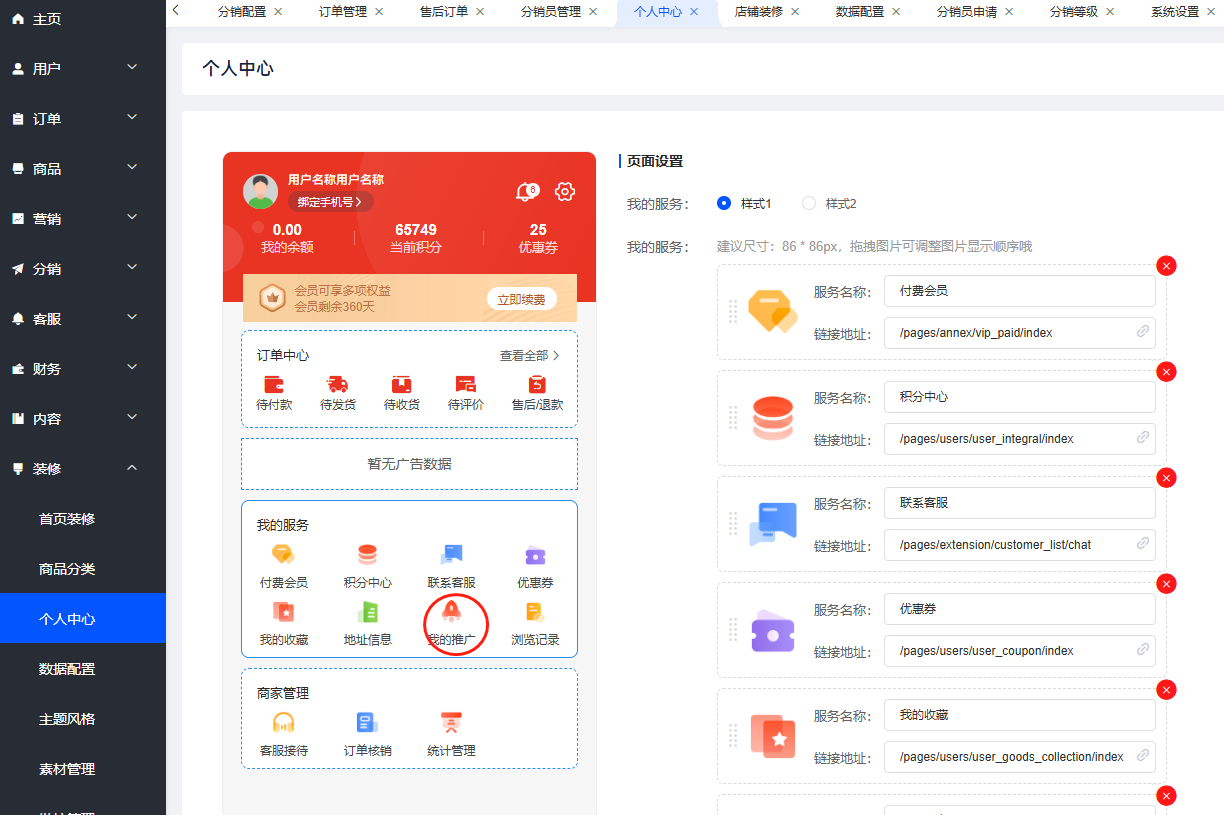Click the 联系客服 service icon in preview
Screen dimensions: 1224x815
pyautogui.click(x=452, y=554)
